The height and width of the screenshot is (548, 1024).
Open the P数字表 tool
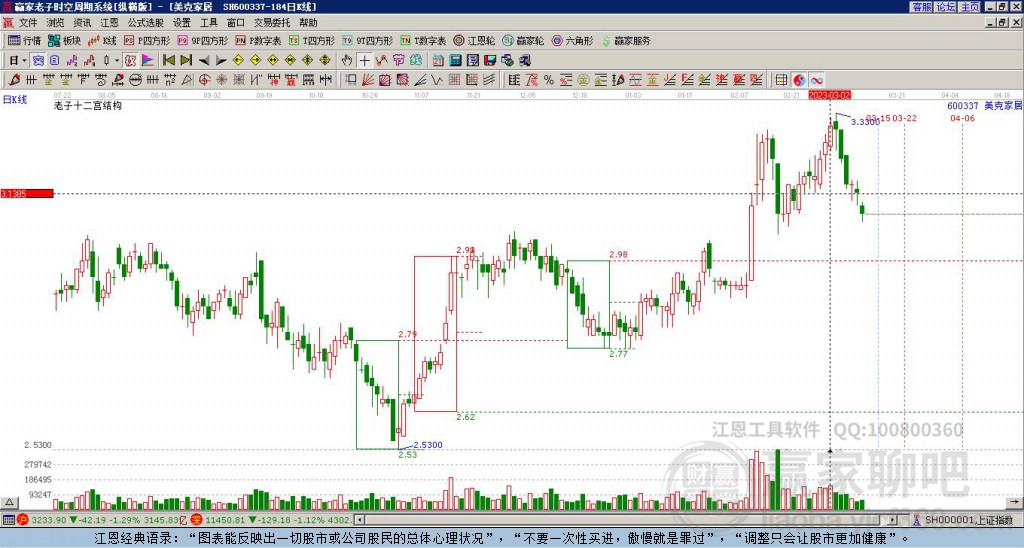coord(259,40)
